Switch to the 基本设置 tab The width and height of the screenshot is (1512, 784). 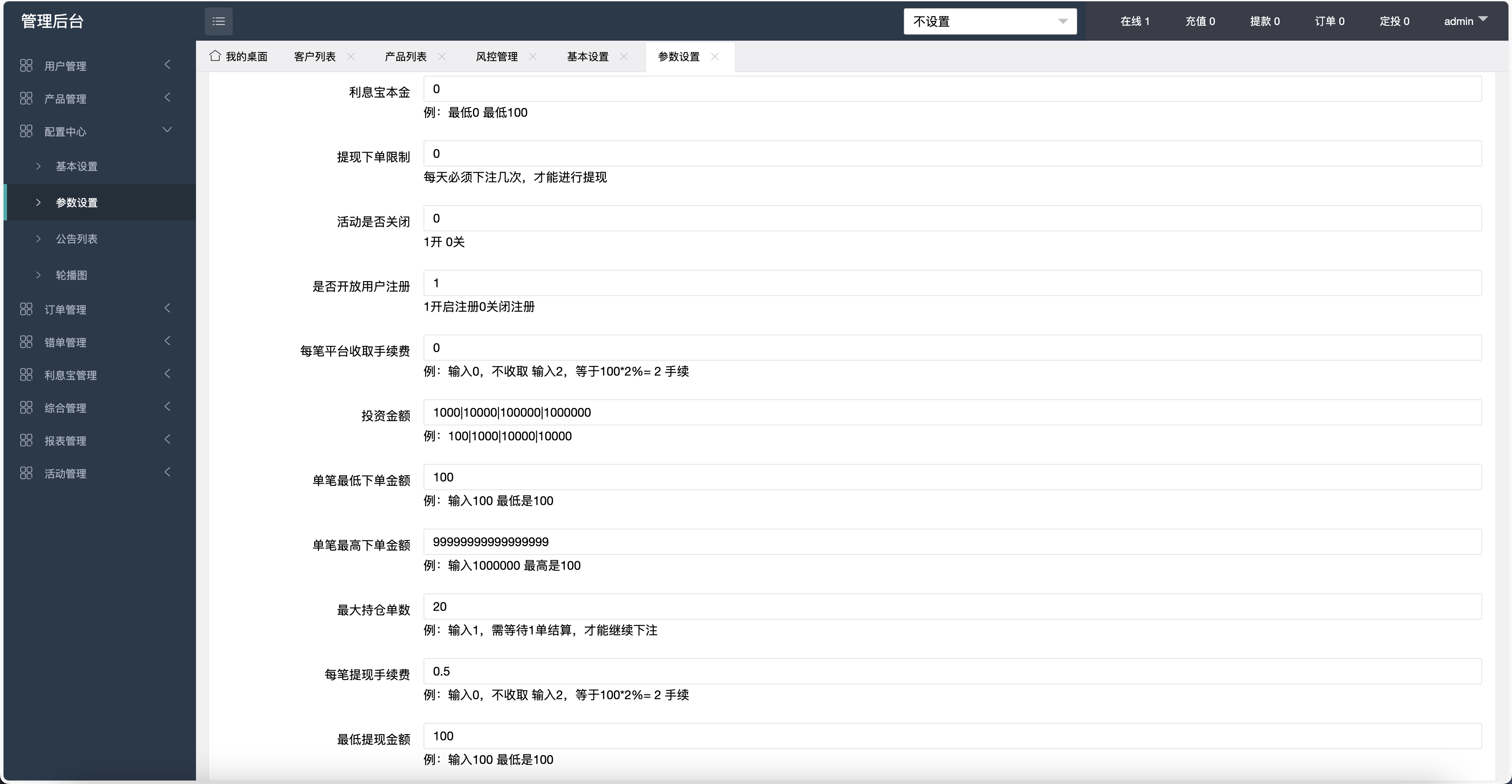tap(587, 56)
